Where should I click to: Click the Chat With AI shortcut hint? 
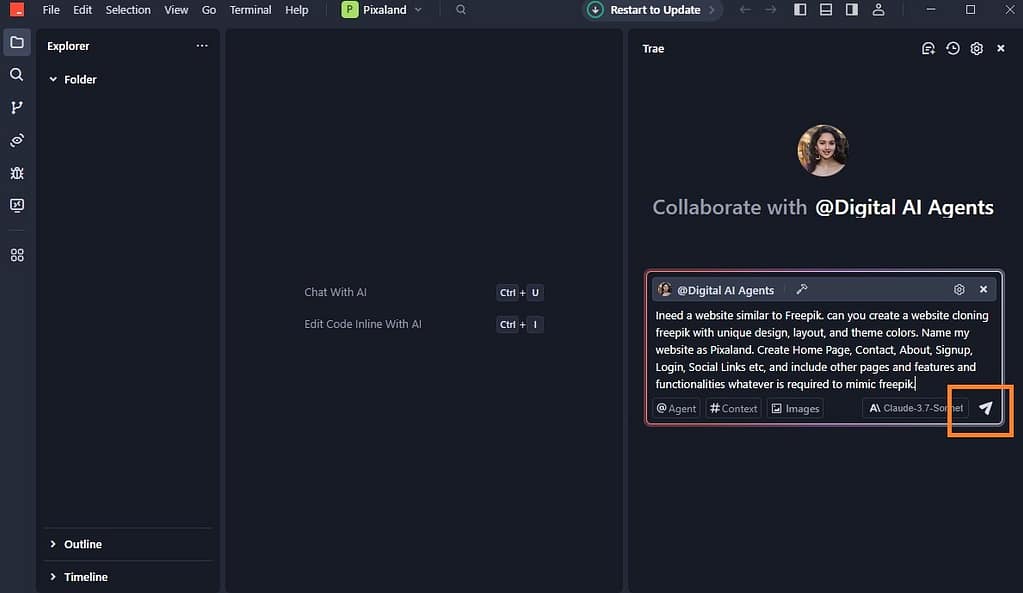[335, 292]
